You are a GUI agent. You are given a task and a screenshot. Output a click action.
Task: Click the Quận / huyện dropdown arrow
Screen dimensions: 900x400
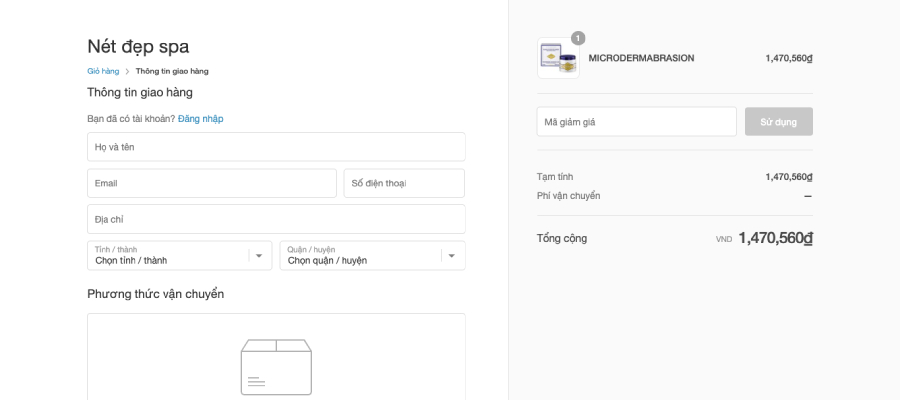452,256
